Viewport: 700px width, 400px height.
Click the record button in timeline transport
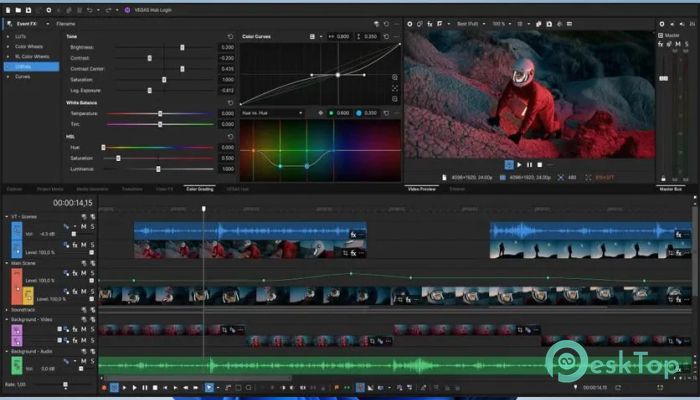click(104, 388)
